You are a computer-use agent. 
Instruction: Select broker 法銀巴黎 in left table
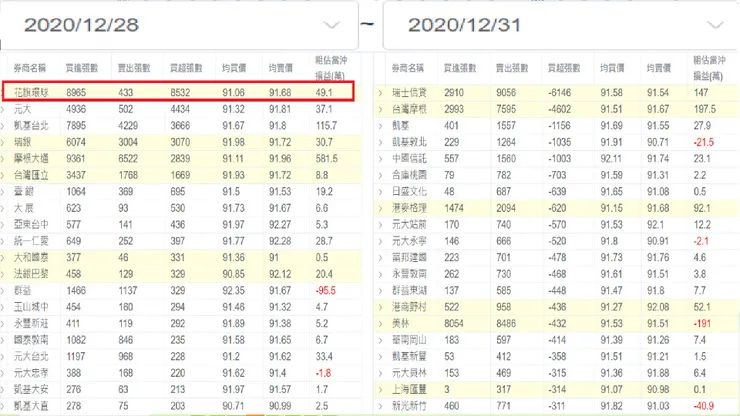(x=31, y=274)
